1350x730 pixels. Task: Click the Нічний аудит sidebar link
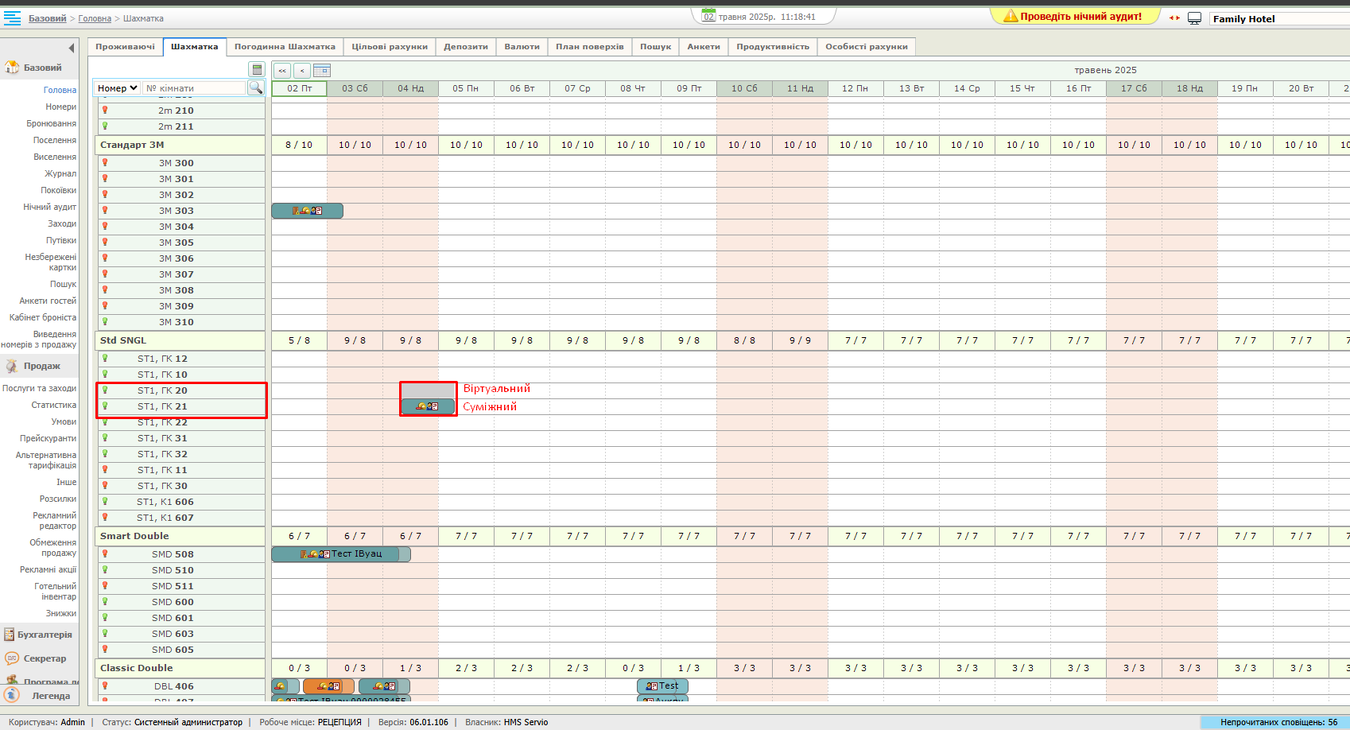coord(50,207)
